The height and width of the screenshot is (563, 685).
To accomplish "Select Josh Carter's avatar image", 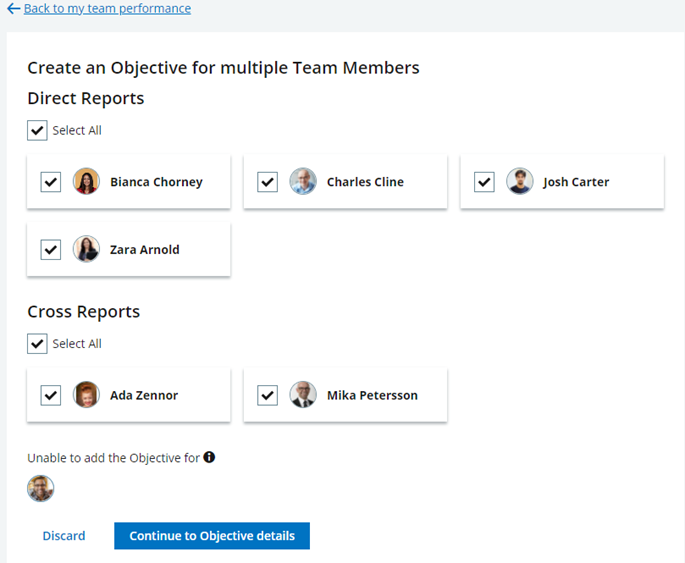I will [520, 182].
